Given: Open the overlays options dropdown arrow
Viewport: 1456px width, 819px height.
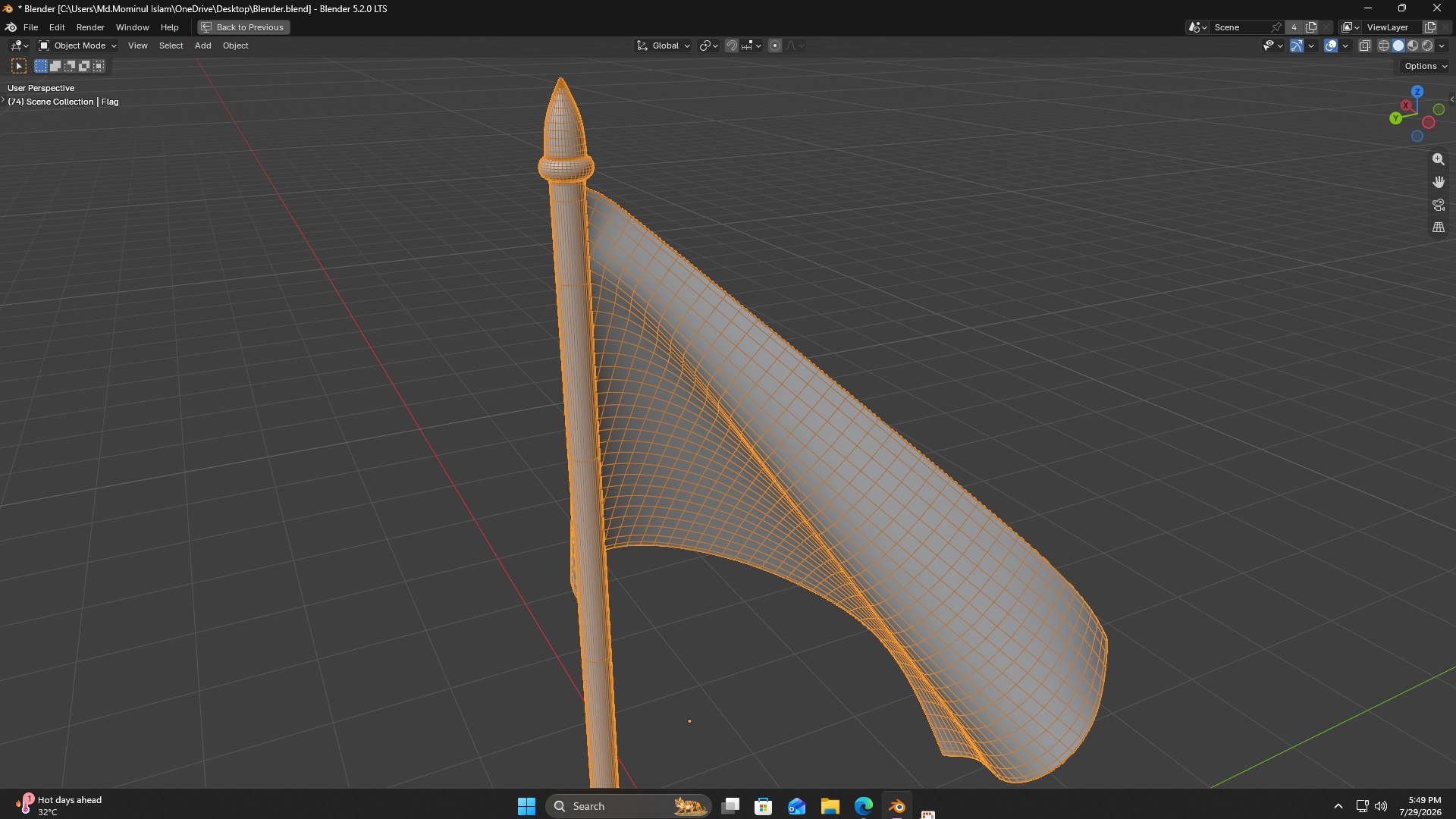Looking at the screenshot, I should [x=1345, y=45].
